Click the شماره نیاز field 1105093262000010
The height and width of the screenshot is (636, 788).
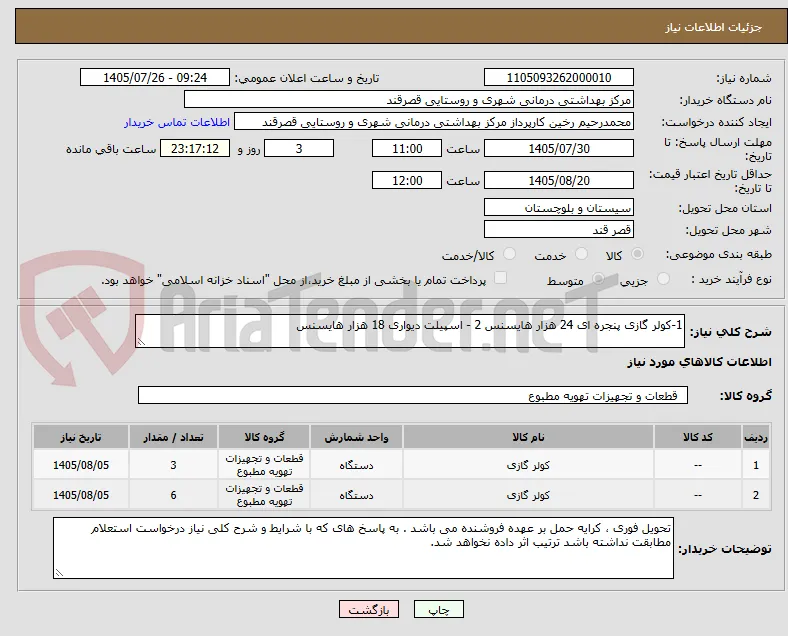[x=558, y=78]
